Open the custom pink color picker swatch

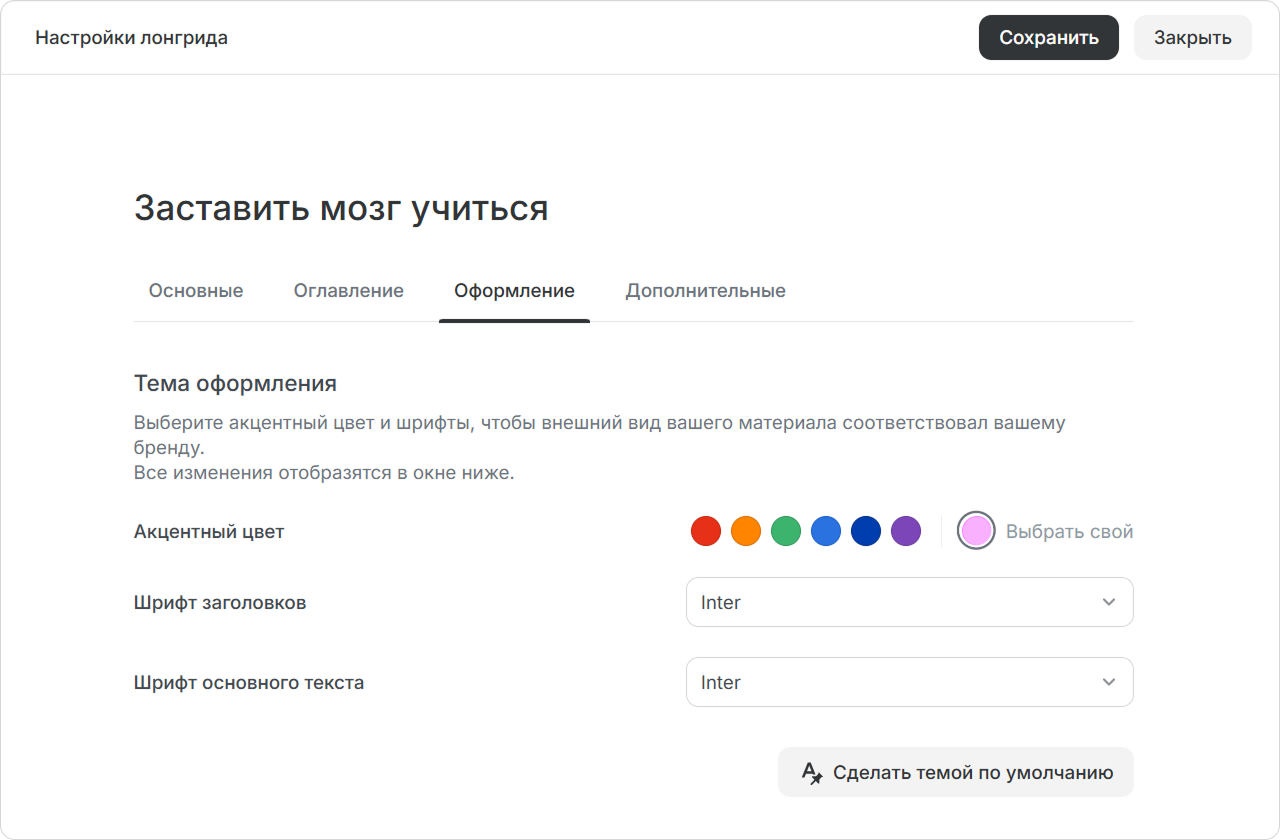click(976, 531)
